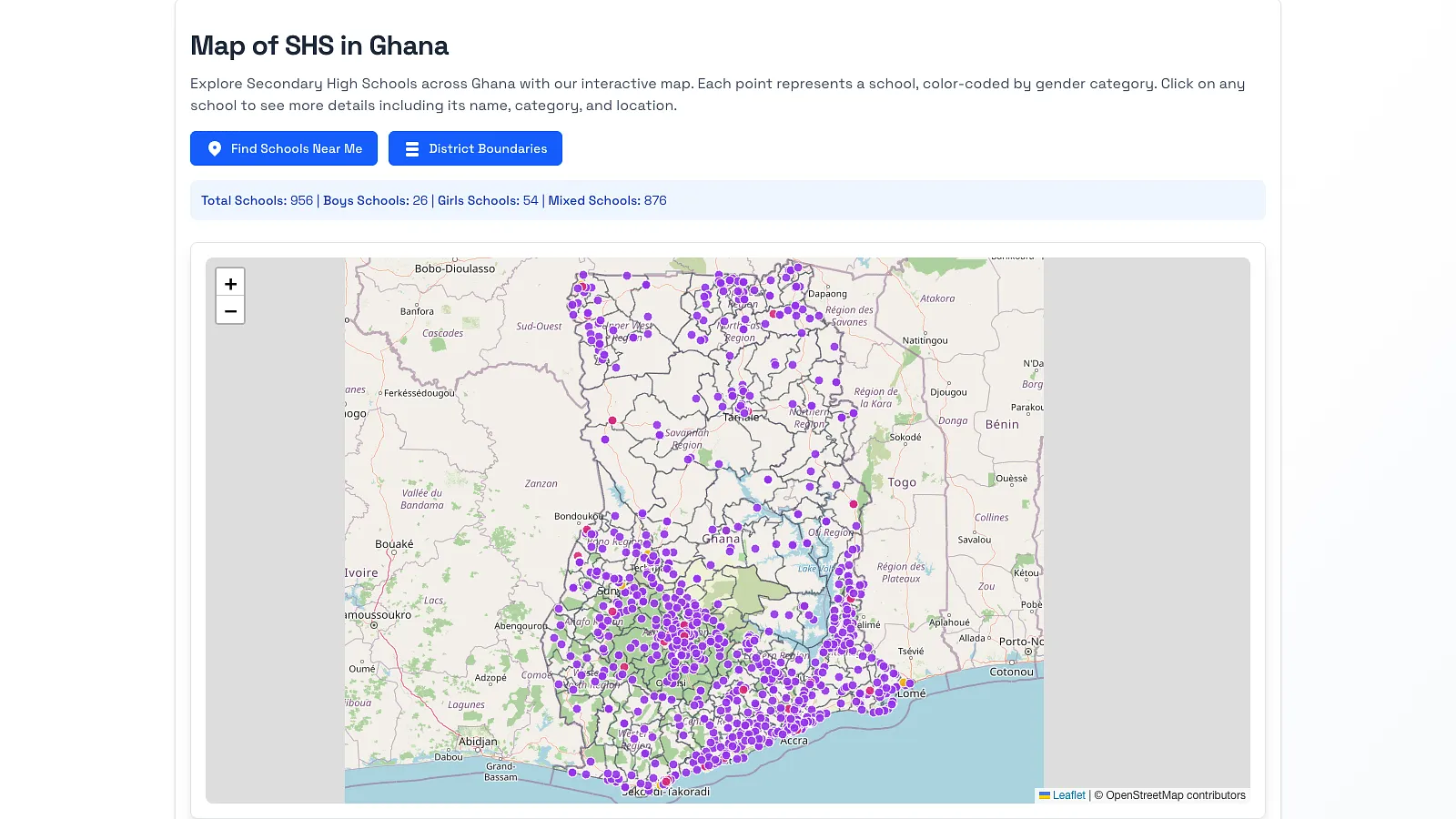The image size is (1456, 819).
Task: Click the Adzopé label on the map
Action: (490, 678)
